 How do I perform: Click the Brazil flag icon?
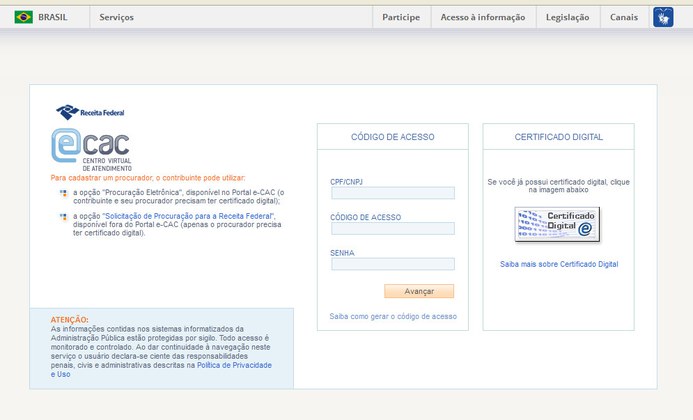(x=23, y=17)
